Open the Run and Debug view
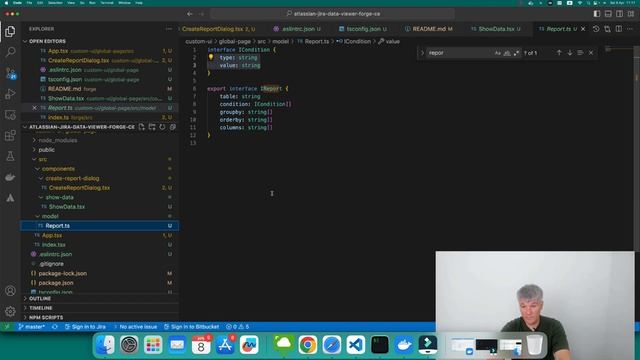 pyautogui.click(x=10, y=94)
